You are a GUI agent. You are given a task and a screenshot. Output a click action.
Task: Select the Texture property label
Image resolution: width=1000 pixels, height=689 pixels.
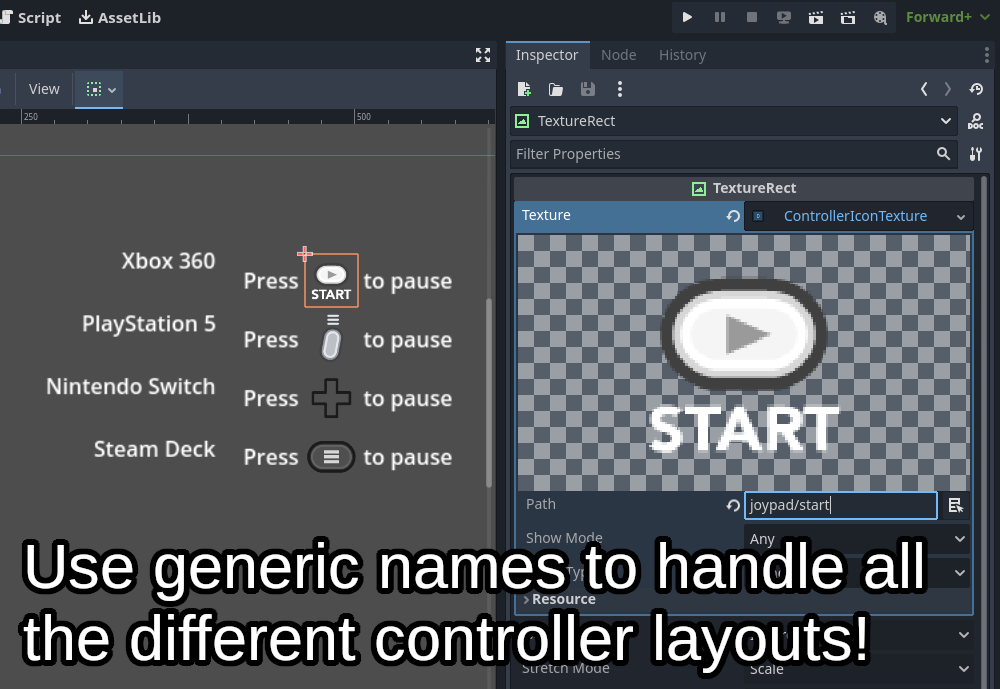547,216
